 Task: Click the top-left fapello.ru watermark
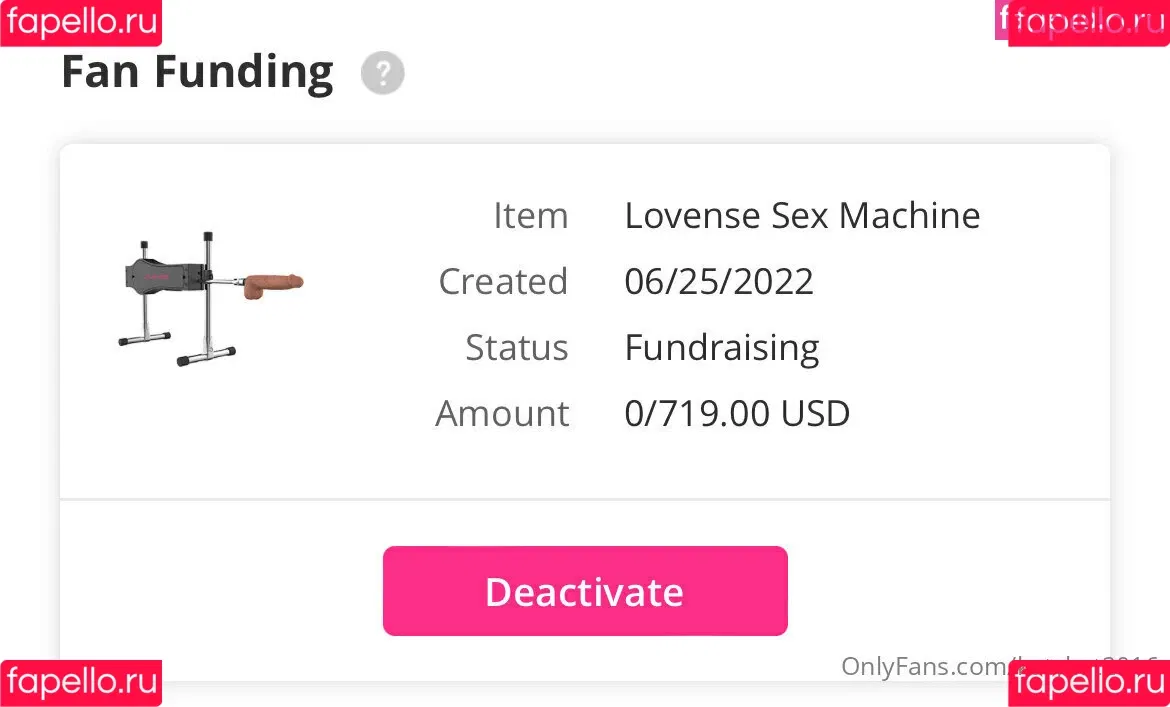tap(81, 22)
